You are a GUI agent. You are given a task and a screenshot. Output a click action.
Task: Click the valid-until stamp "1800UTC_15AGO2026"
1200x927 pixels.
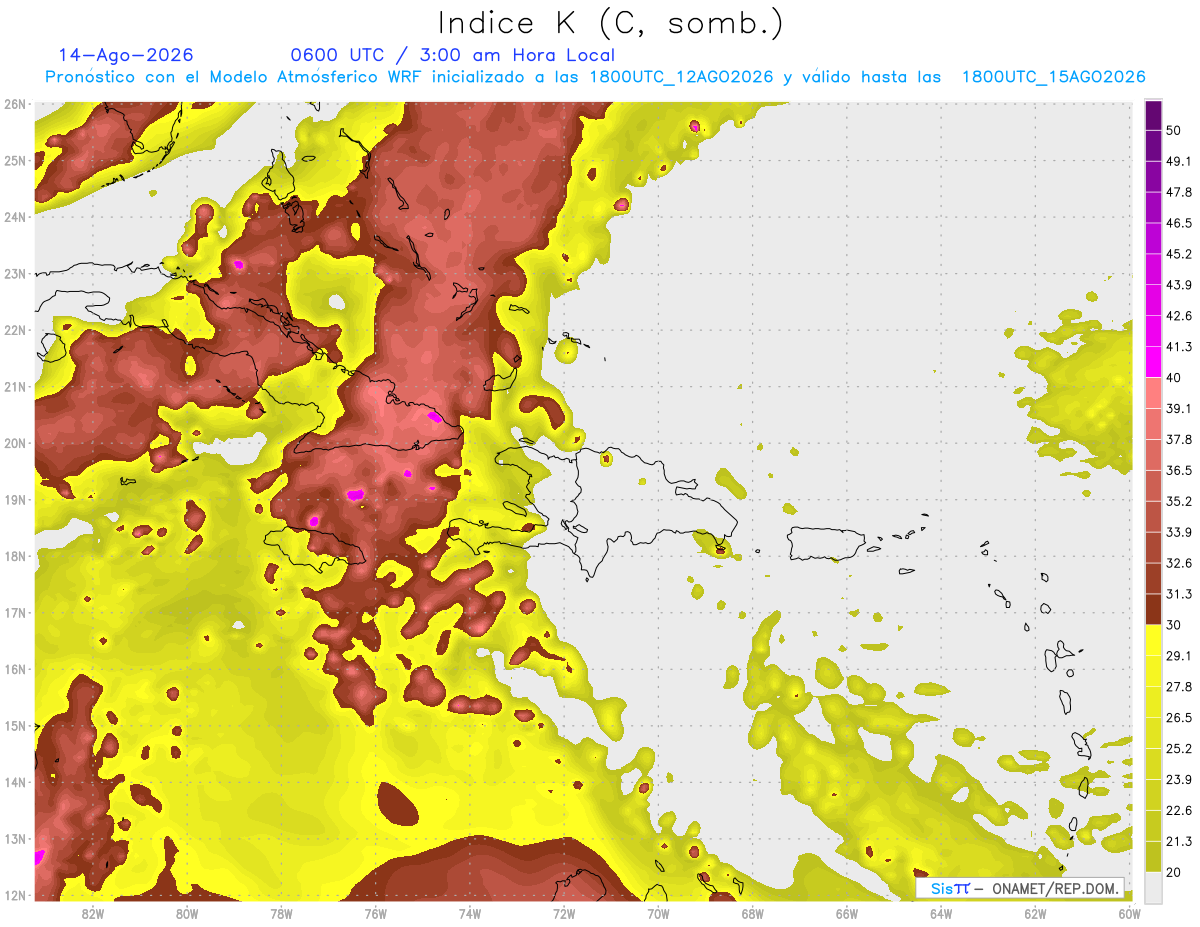pyautogui.click(x=1054, y=77)
